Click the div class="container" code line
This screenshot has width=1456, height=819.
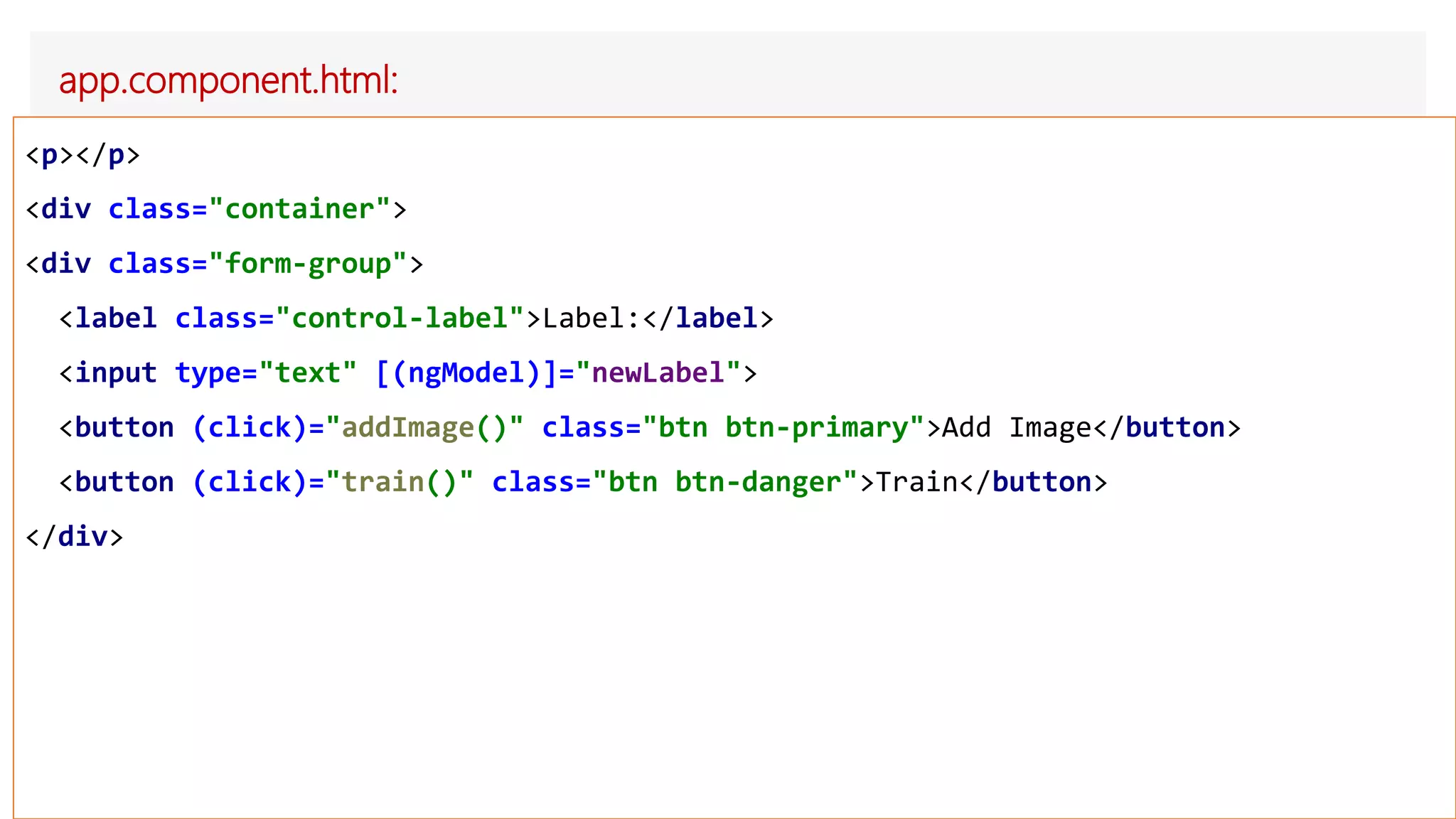click(x=216, y=209)
